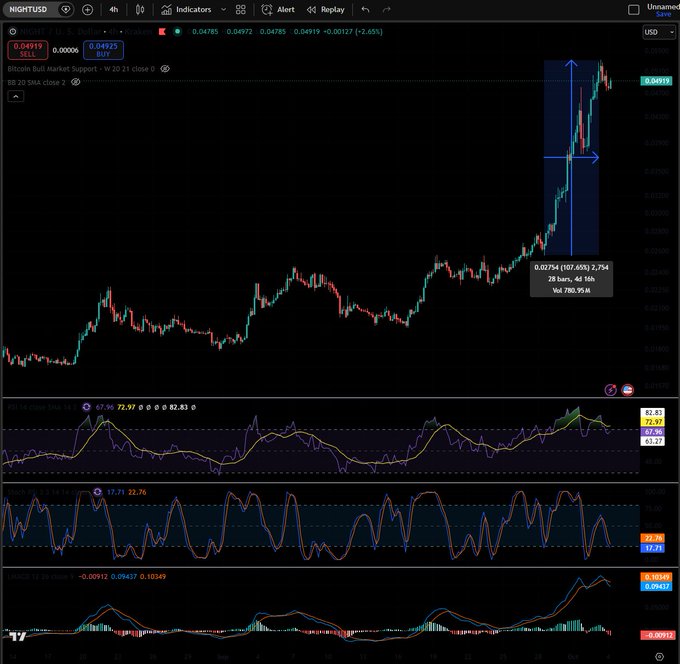The width and height of the screenshot is (680, 664).
Task: Open the USD currency dropdown
Action: 659,32
